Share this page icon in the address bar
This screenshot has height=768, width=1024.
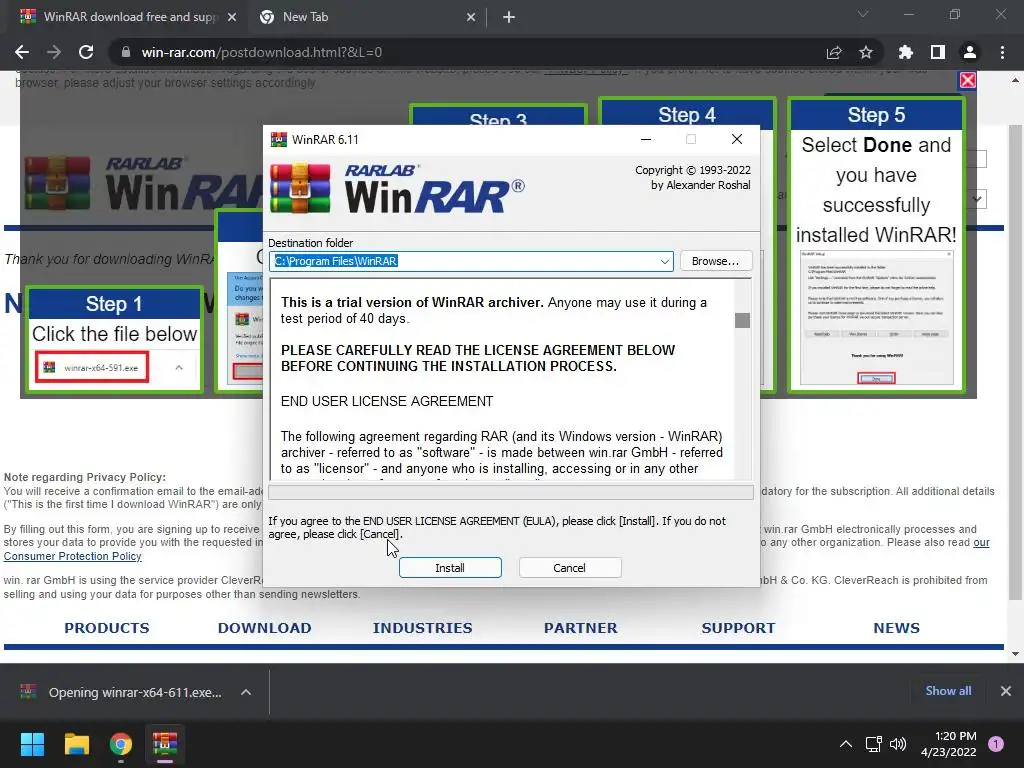[x=834, y=52]
